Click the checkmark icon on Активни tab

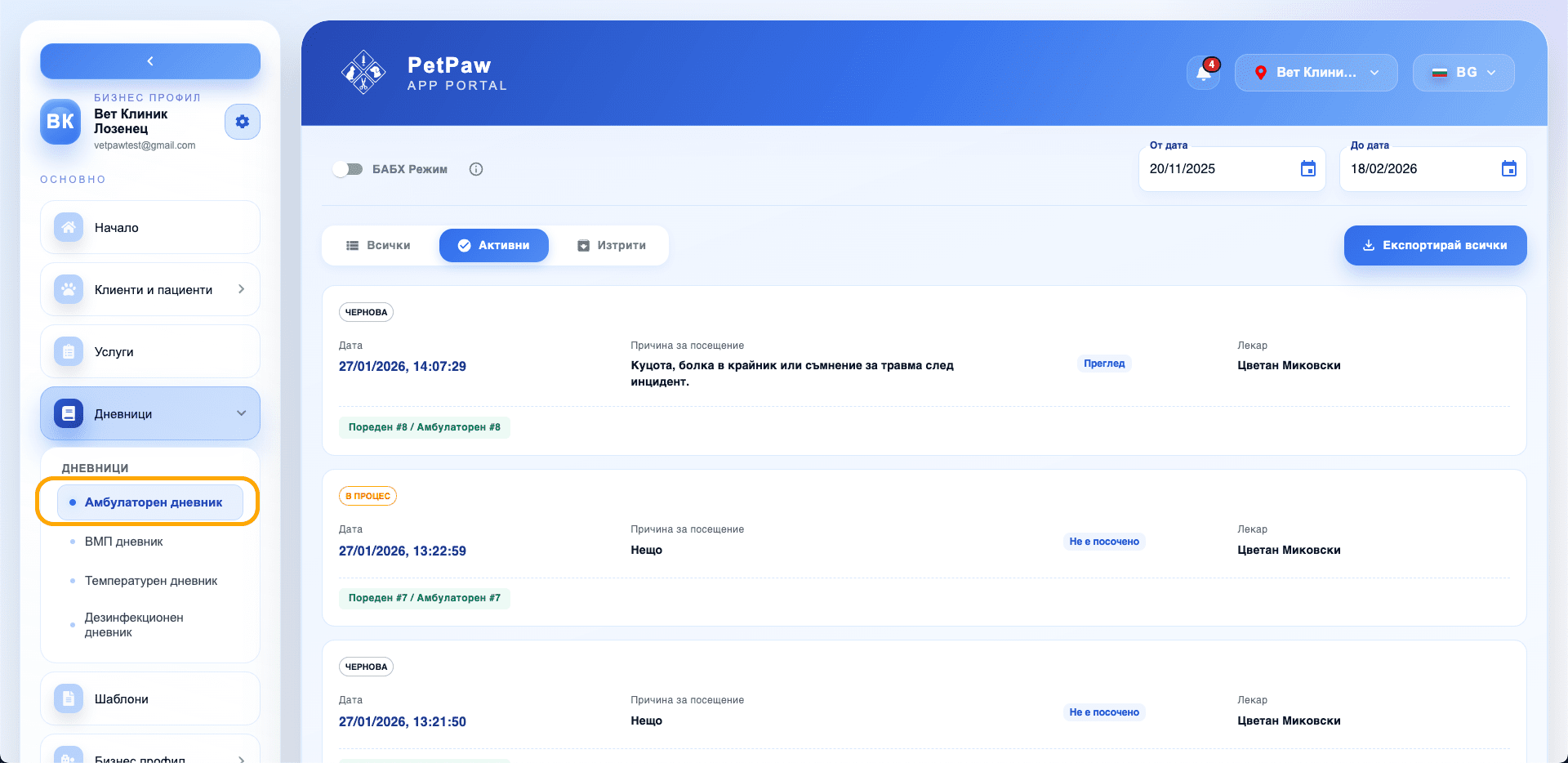tap(464, 245)
